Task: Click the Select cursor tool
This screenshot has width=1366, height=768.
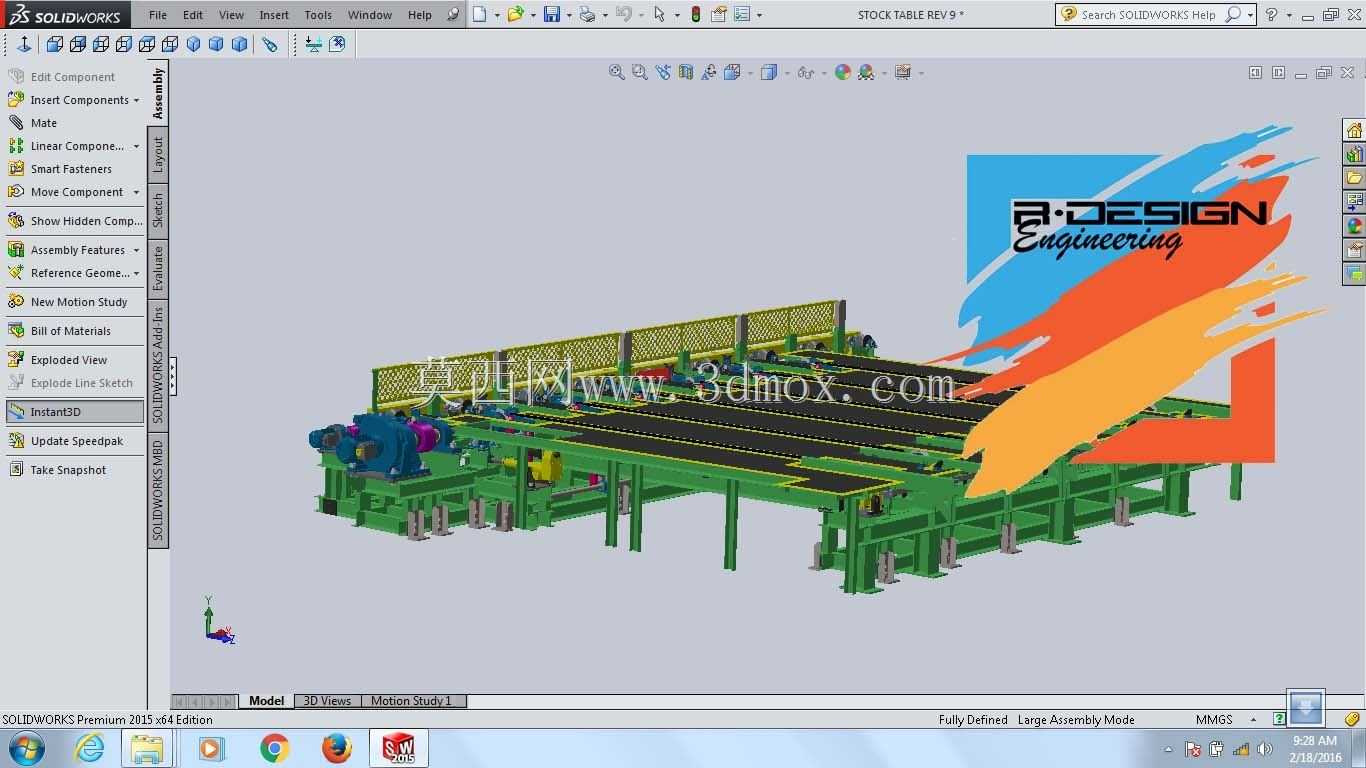Action: coord(659,14)
